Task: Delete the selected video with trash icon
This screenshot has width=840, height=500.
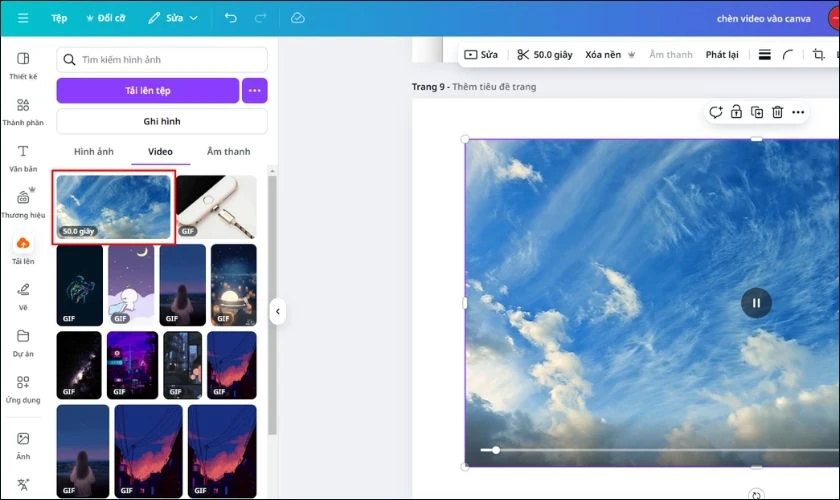Action: pos(777,112)
